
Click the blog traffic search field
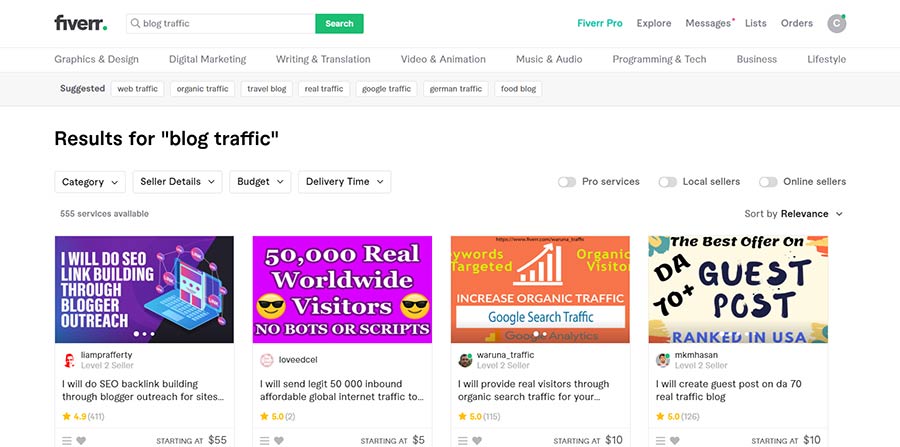(x=221, y=24)
